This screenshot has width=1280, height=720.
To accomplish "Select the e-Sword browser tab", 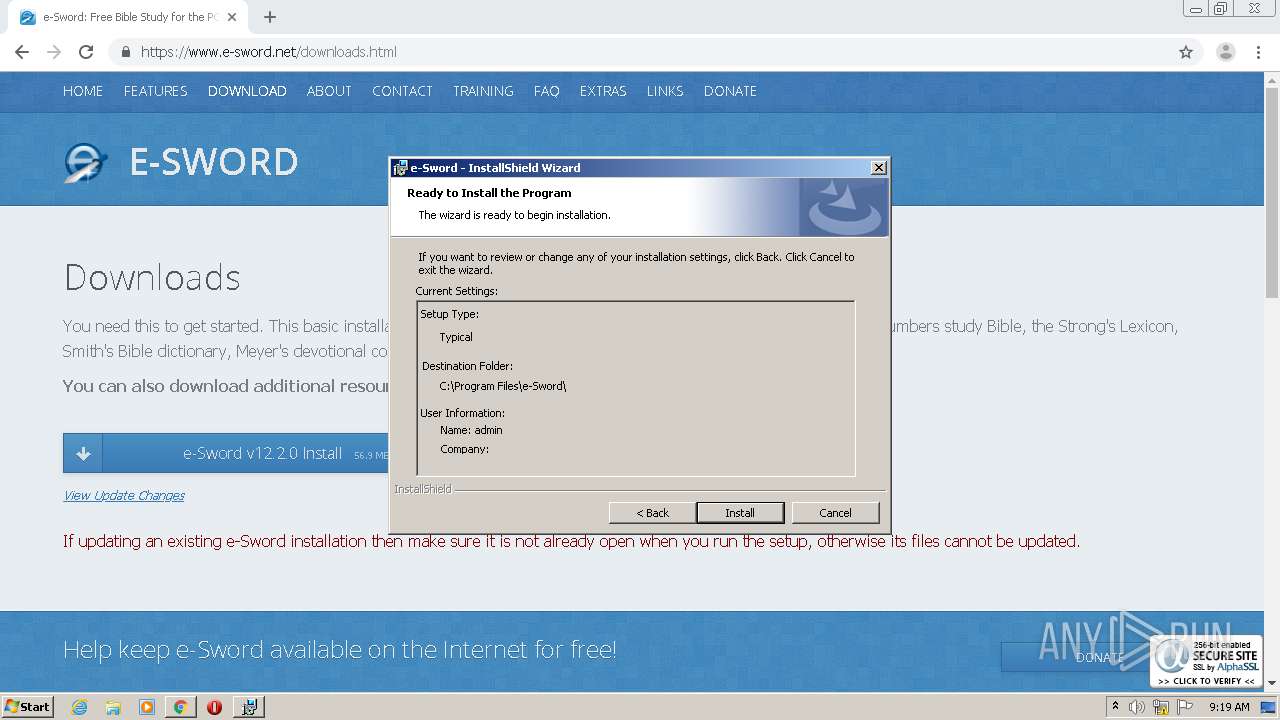I will click(x=128, y=17).
